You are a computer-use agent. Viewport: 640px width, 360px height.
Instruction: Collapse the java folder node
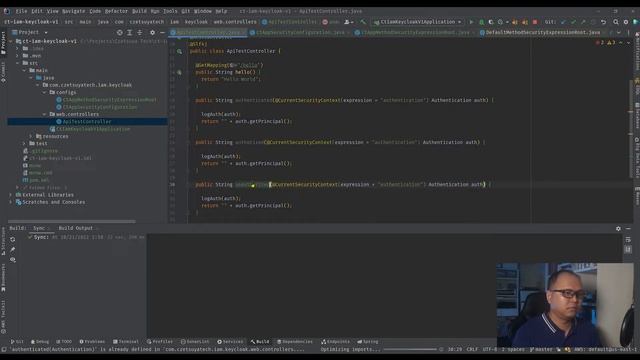(x=31, y=78)
